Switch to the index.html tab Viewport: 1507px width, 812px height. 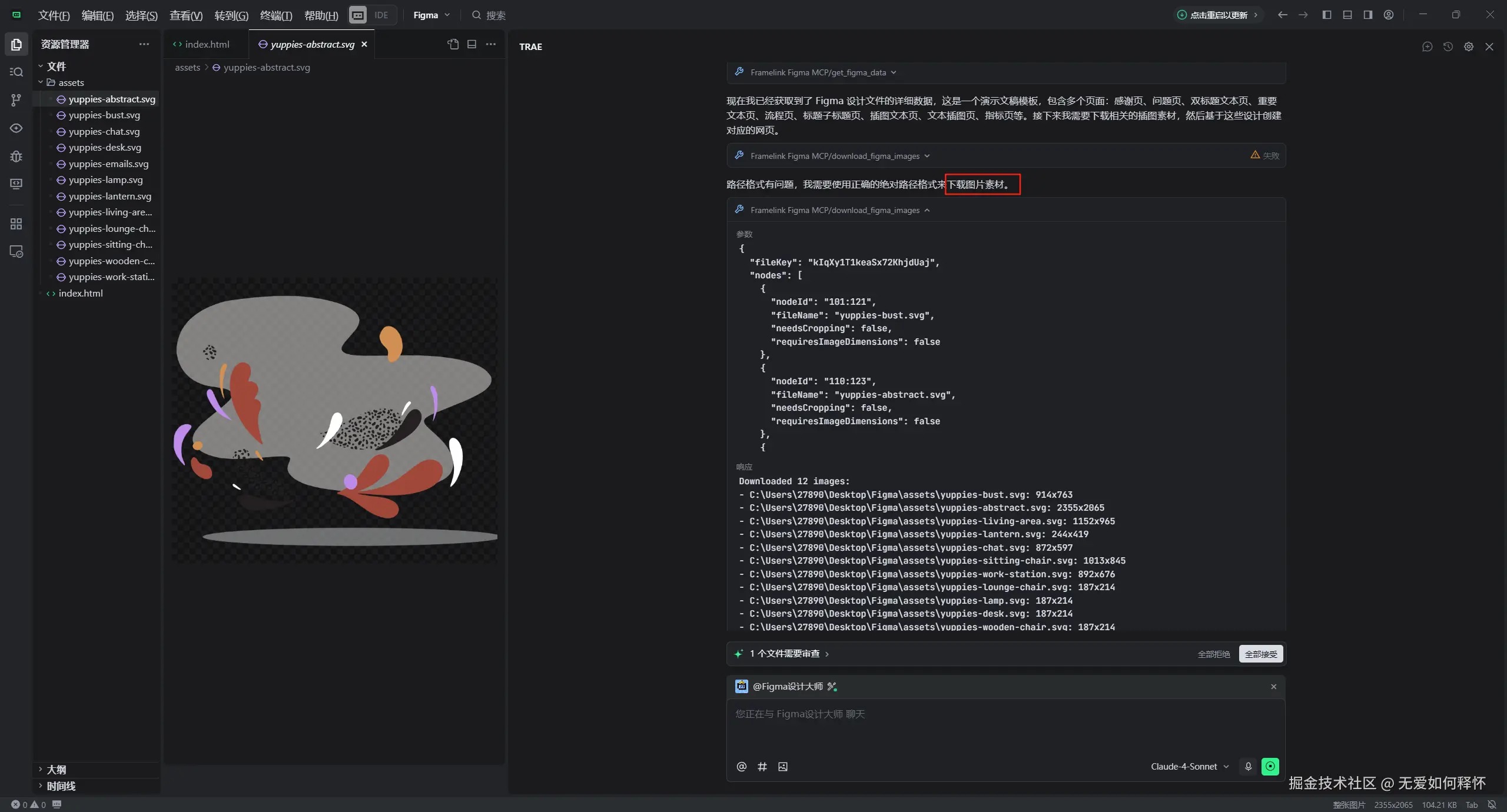coord(206,44)
